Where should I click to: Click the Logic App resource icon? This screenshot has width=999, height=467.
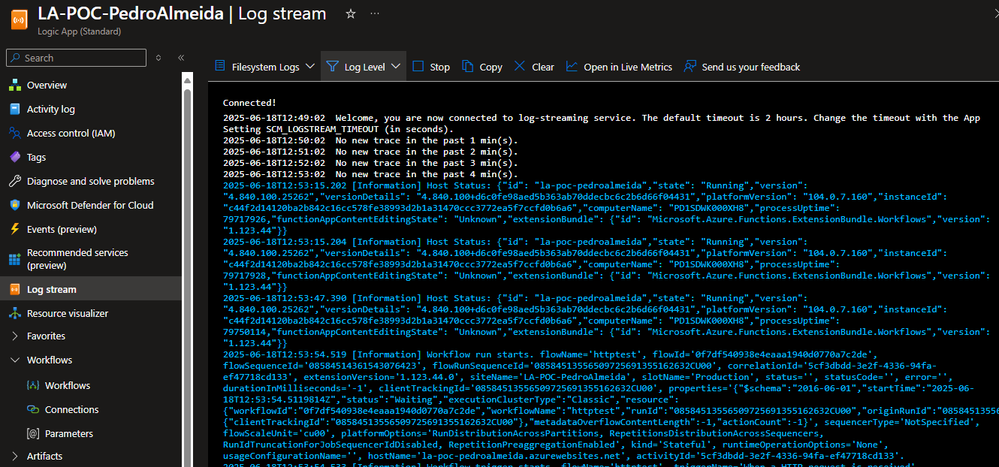20,20
